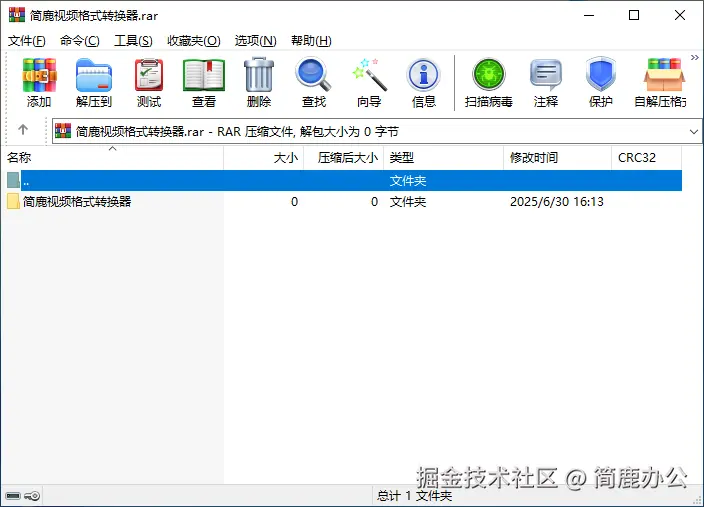Open the address bar dropdown arrow

(x=694, y=132)
